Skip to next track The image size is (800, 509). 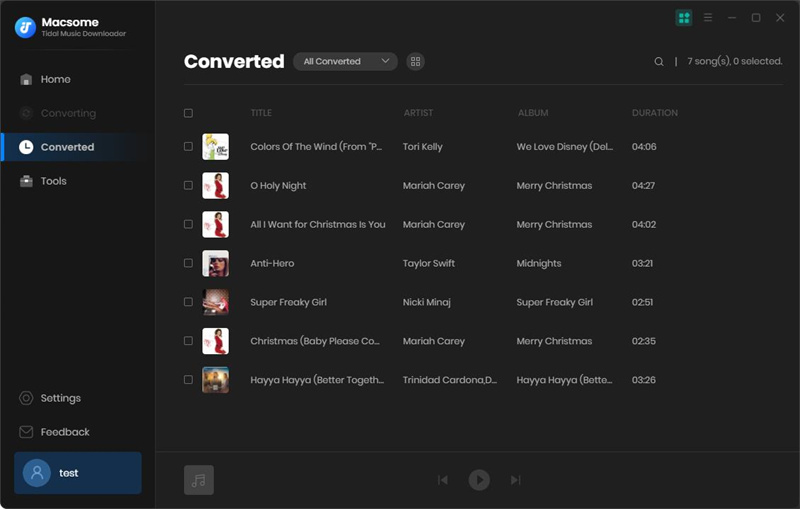click(x=515, y=480)
